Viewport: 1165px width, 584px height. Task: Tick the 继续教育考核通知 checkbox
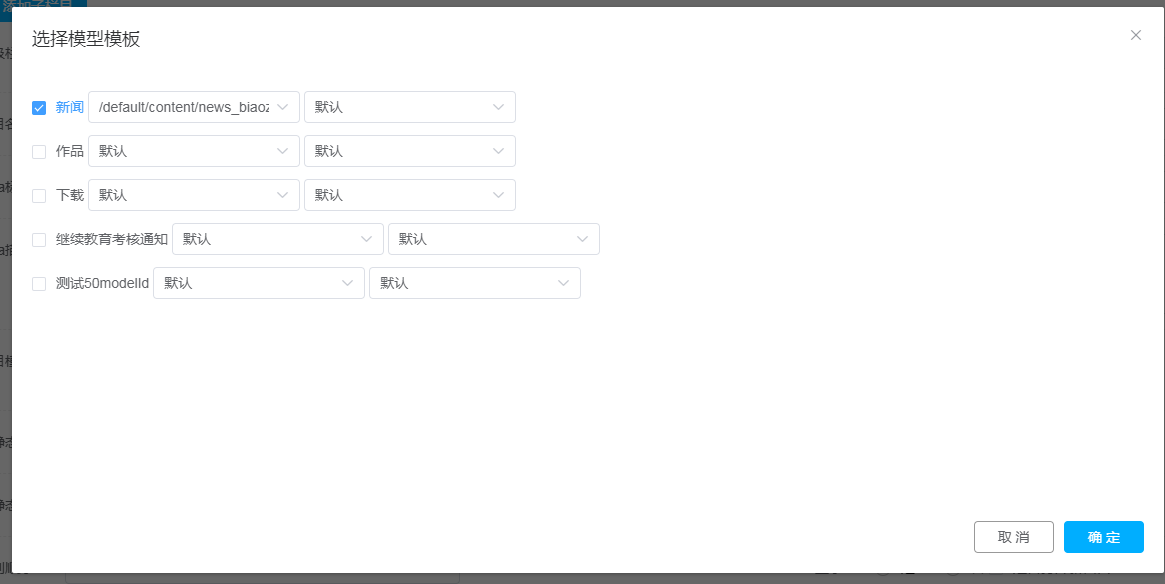click(39, 240)
